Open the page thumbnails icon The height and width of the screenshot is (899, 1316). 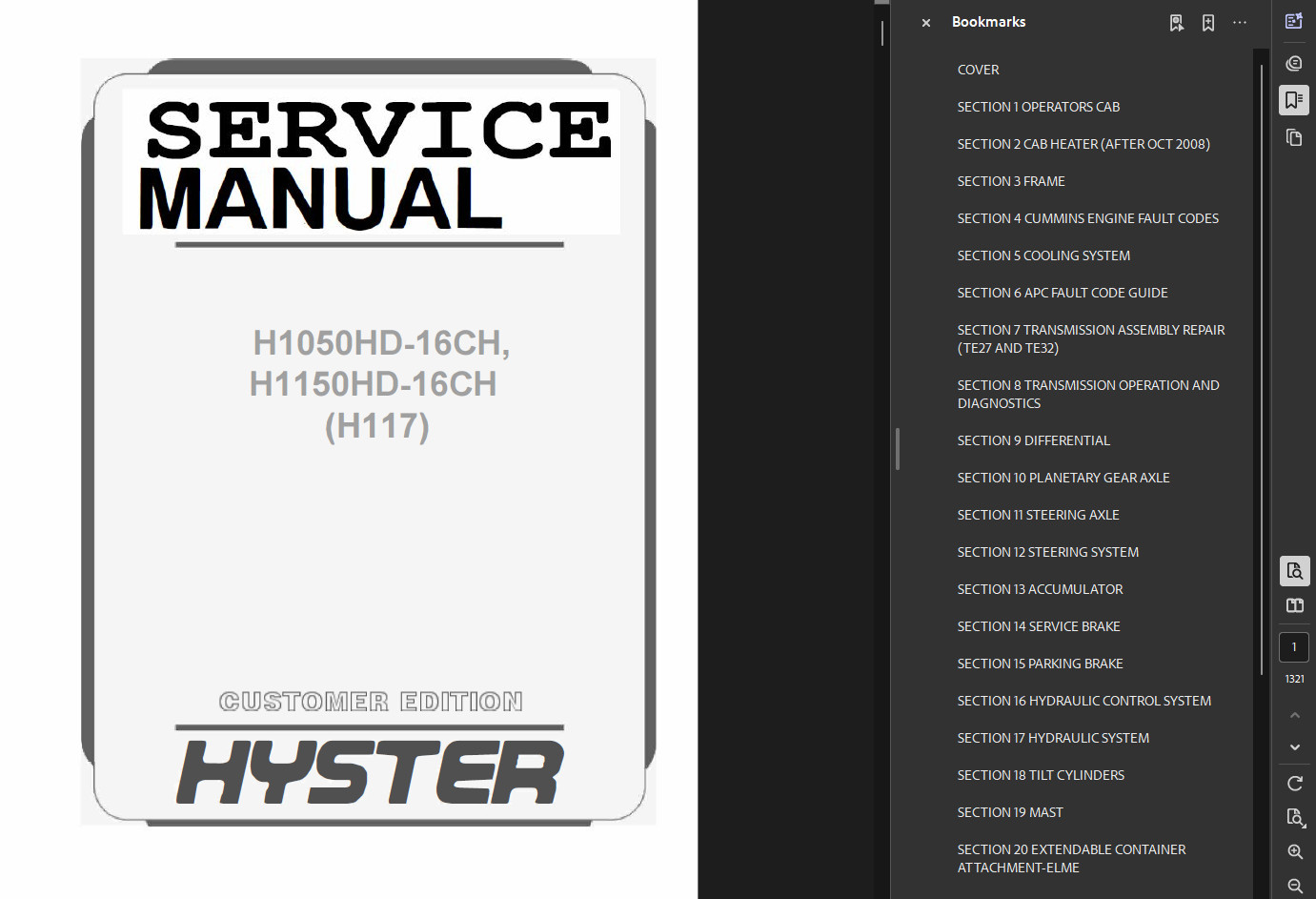point(1294,137)
